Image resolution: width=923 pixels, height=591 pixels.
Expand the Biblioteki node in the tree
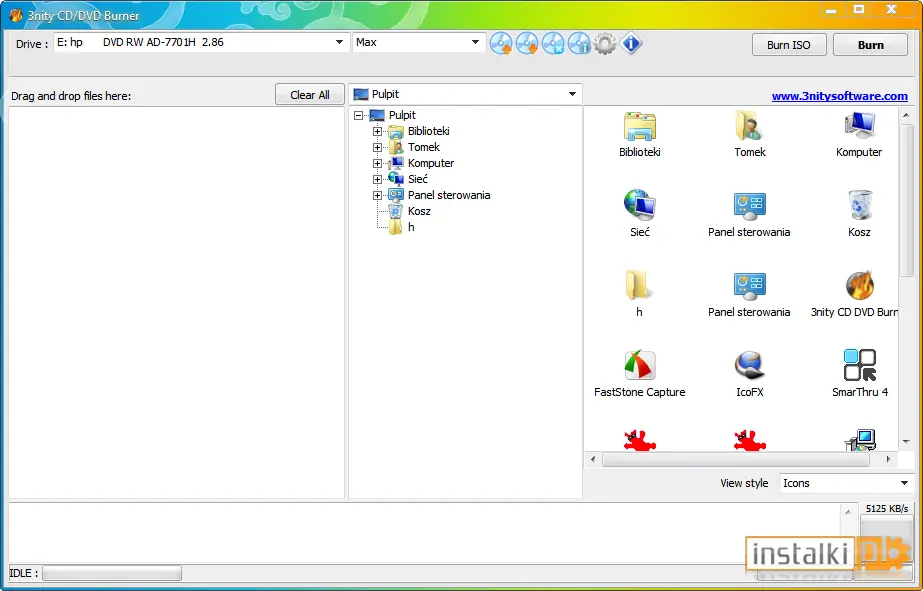coord(377,131)
